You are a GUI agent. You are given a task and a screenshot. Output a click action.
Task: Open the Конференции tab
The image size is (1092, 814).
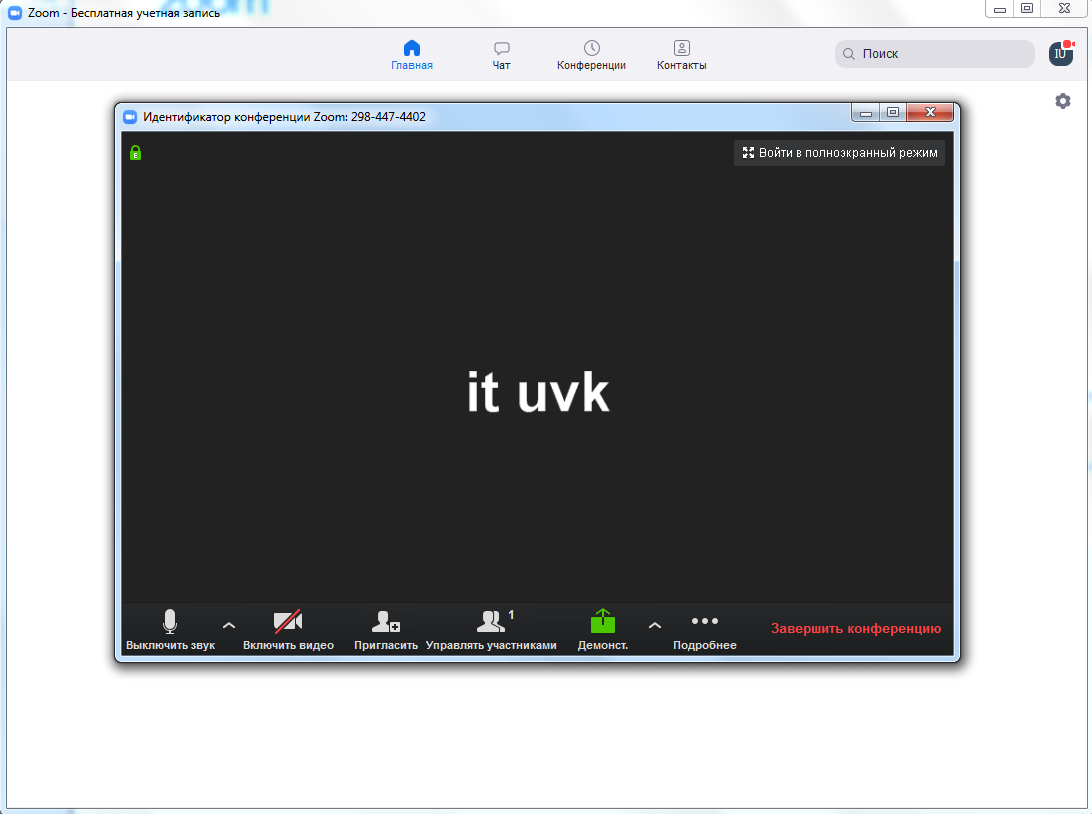click(x=591, y=55)
